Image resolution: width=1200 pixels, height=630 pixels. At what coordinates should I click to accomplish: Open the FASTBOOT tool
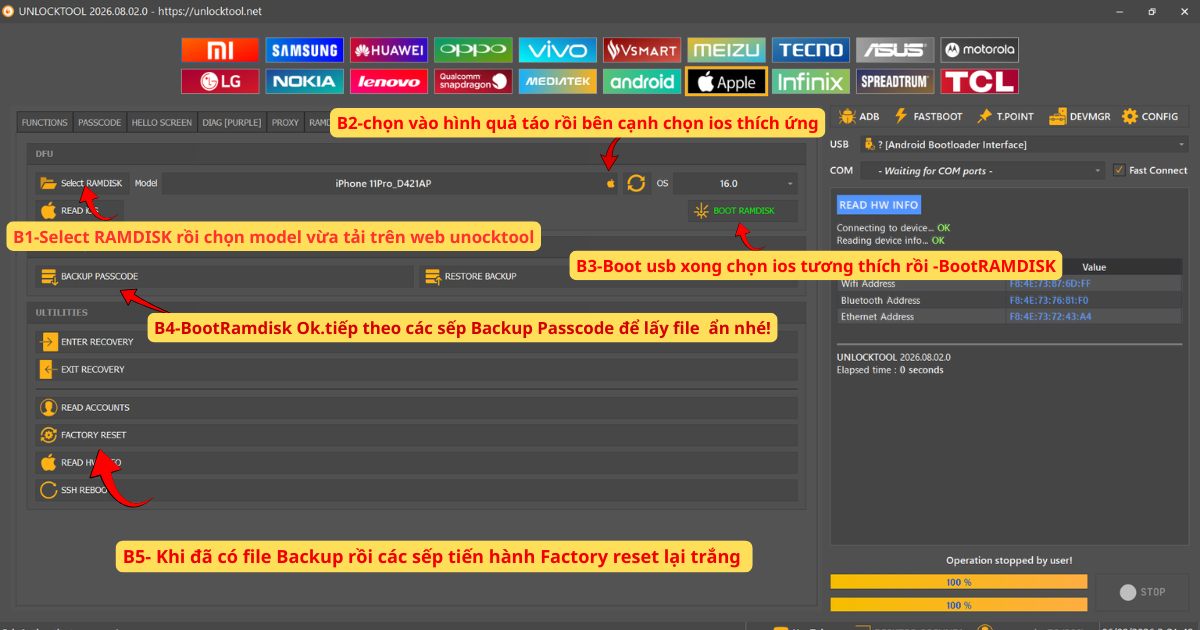click(x=927, y=117)
